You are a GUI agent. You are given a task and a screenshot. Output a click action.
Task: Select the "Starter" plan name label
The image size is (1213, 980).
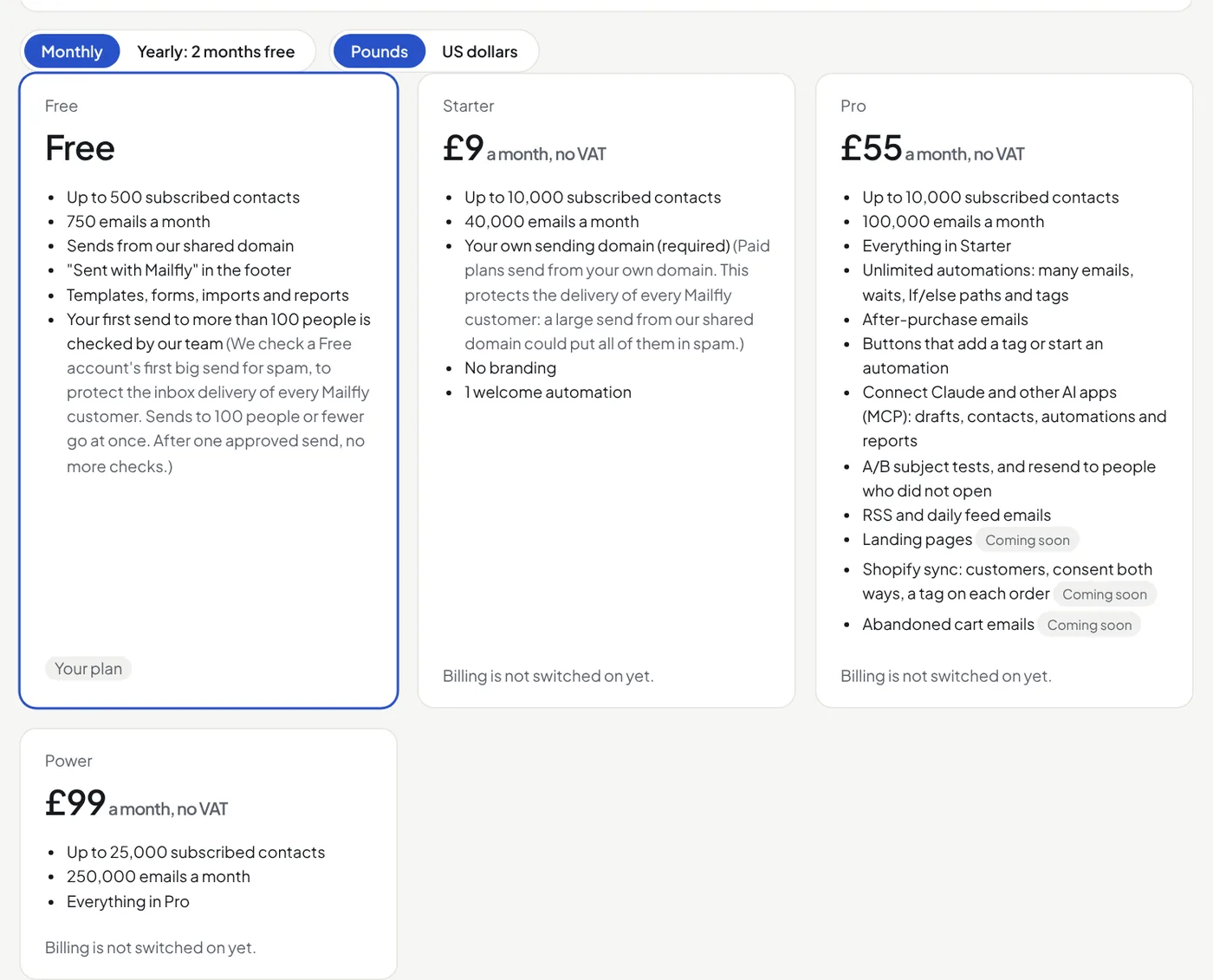pyautogui.click(x=469, y=106)
